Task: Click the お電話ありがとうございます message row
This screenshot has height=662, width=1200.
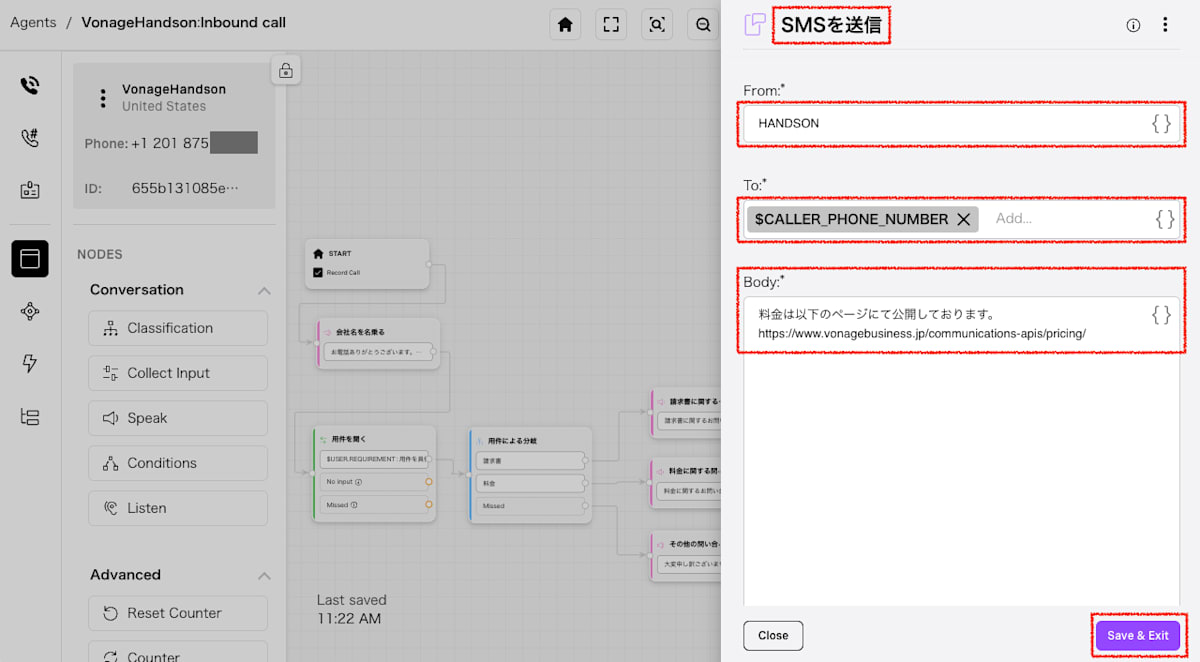Action: click(x=379, y=353)
